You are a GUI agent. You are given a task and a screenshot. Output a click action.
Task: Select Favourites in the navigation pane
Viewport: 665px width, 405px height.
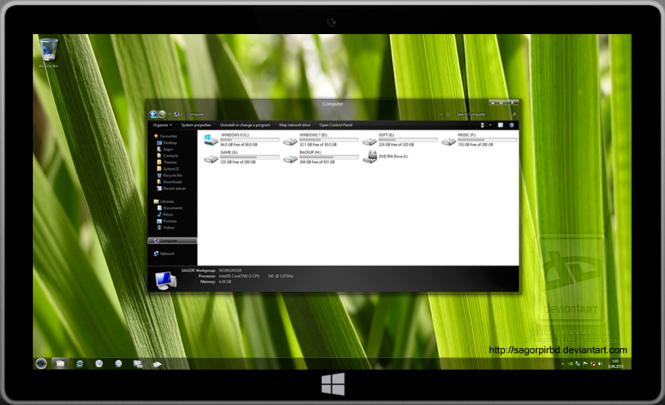[x=165, y=136]
